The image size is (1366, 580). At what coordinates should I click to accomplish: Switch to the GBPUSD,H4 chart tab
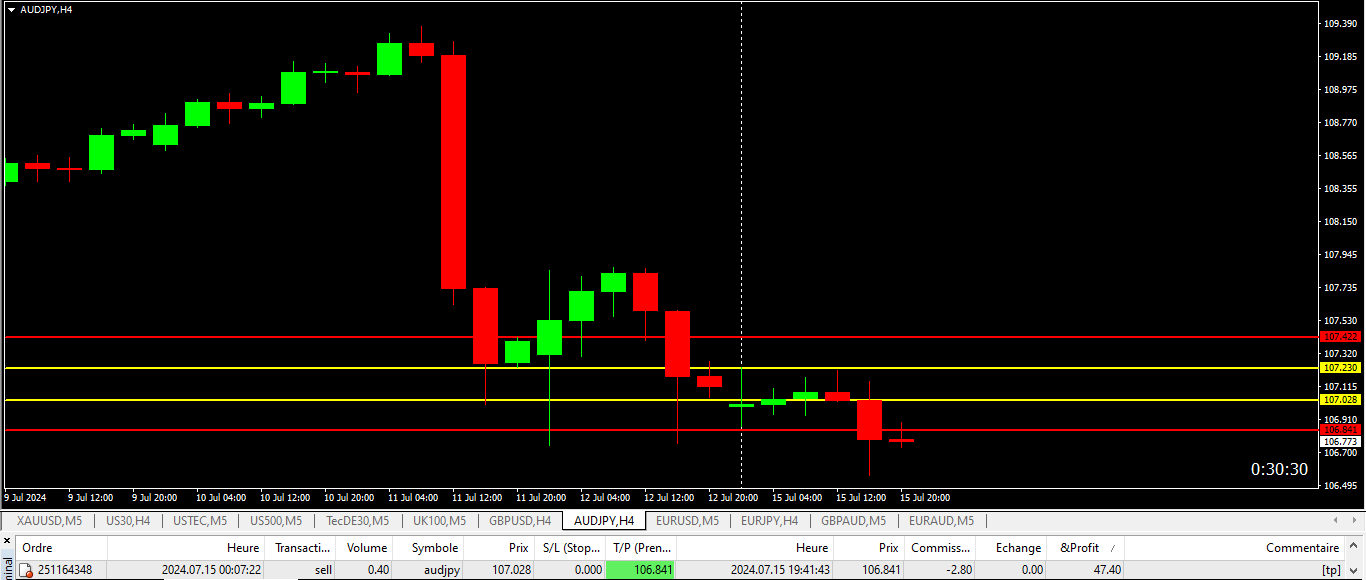520,521
